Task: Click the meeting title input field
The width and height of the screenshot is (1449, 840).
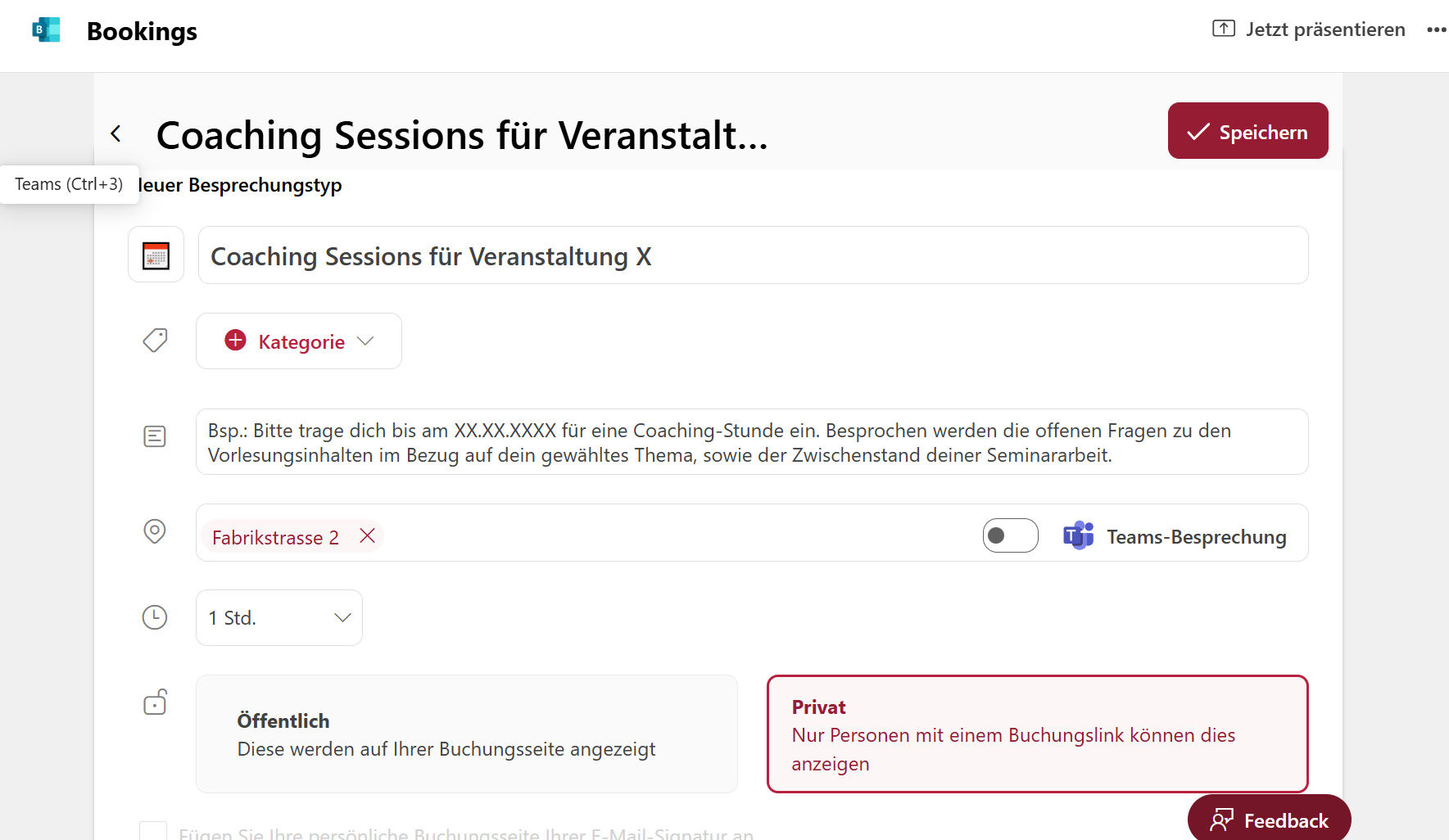Action: click(x=753, y=255)
